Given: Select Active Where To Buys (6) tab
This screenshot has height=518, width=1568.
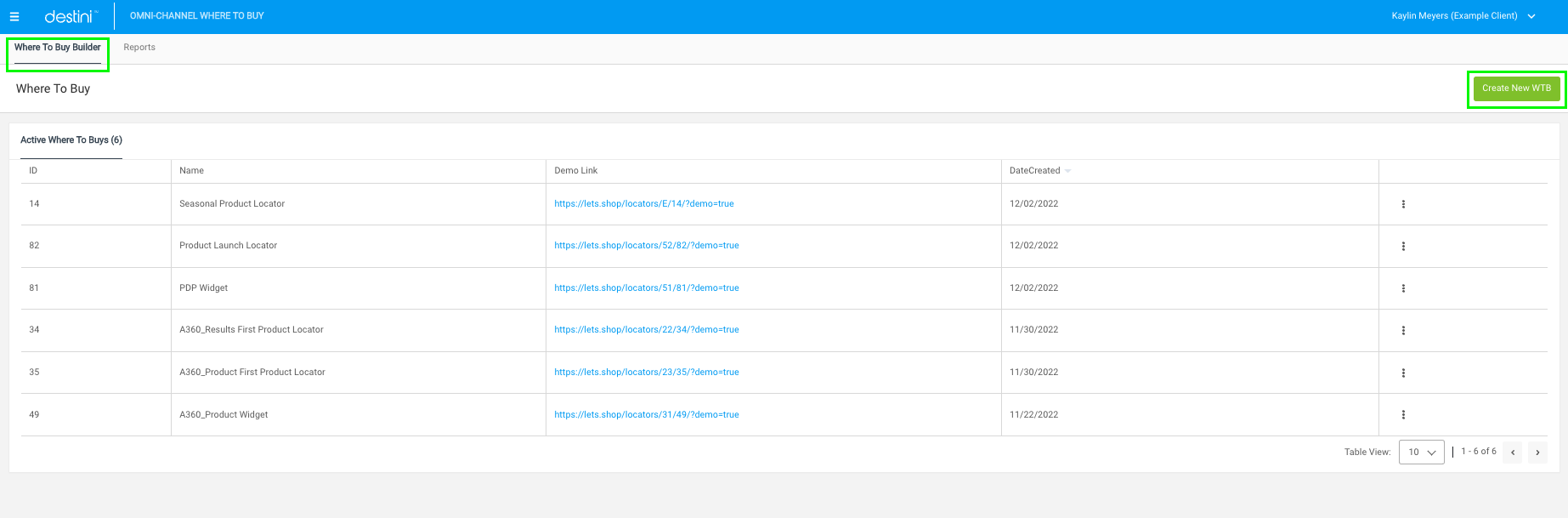Looking at the screenshot, I should (x=71, y=140).
